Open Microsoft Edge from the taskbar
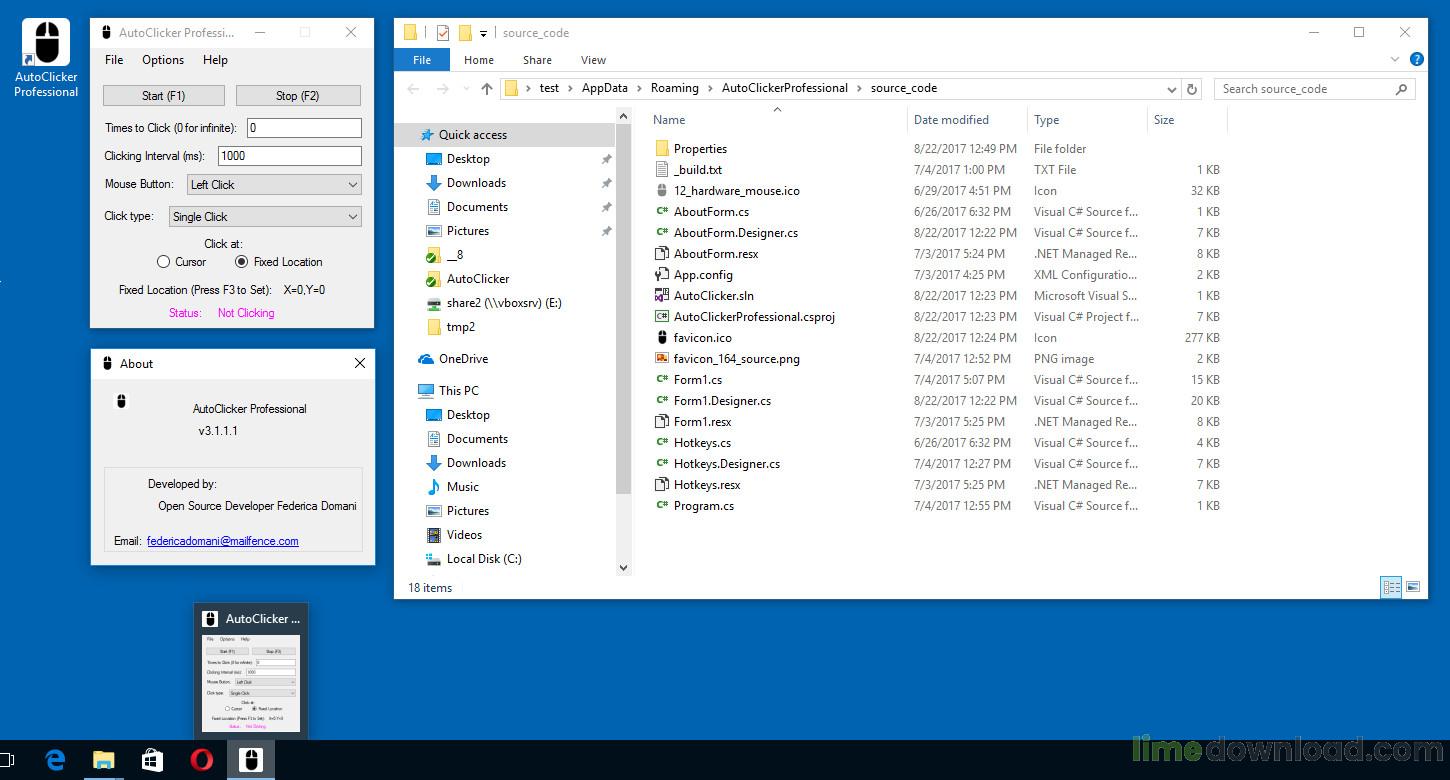1450x780 pixels. [55, 760]
